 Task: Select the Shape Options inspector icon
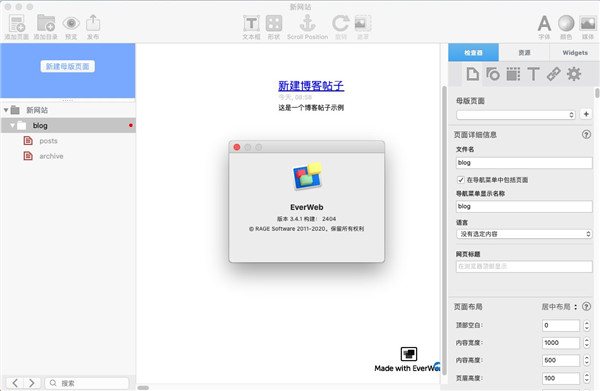click(x=493, y=74)
